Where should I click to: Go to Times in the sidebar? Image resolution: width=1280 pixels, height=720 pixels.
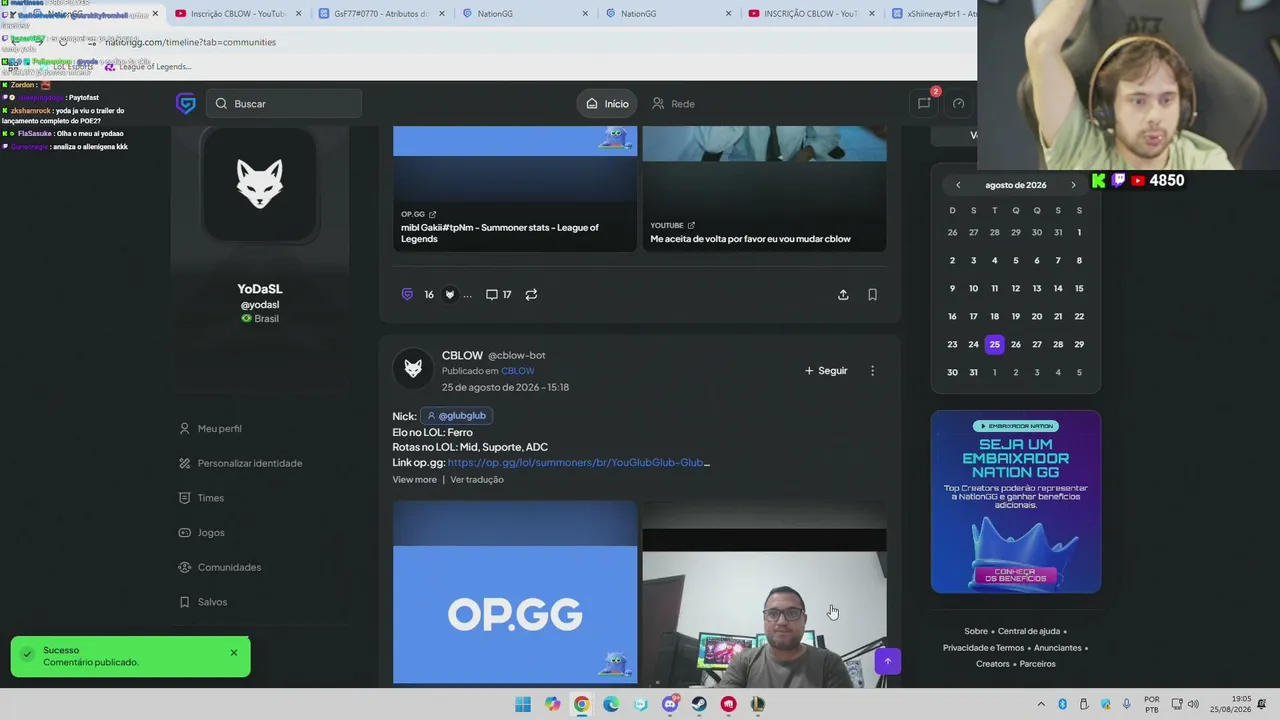(201, 498)
